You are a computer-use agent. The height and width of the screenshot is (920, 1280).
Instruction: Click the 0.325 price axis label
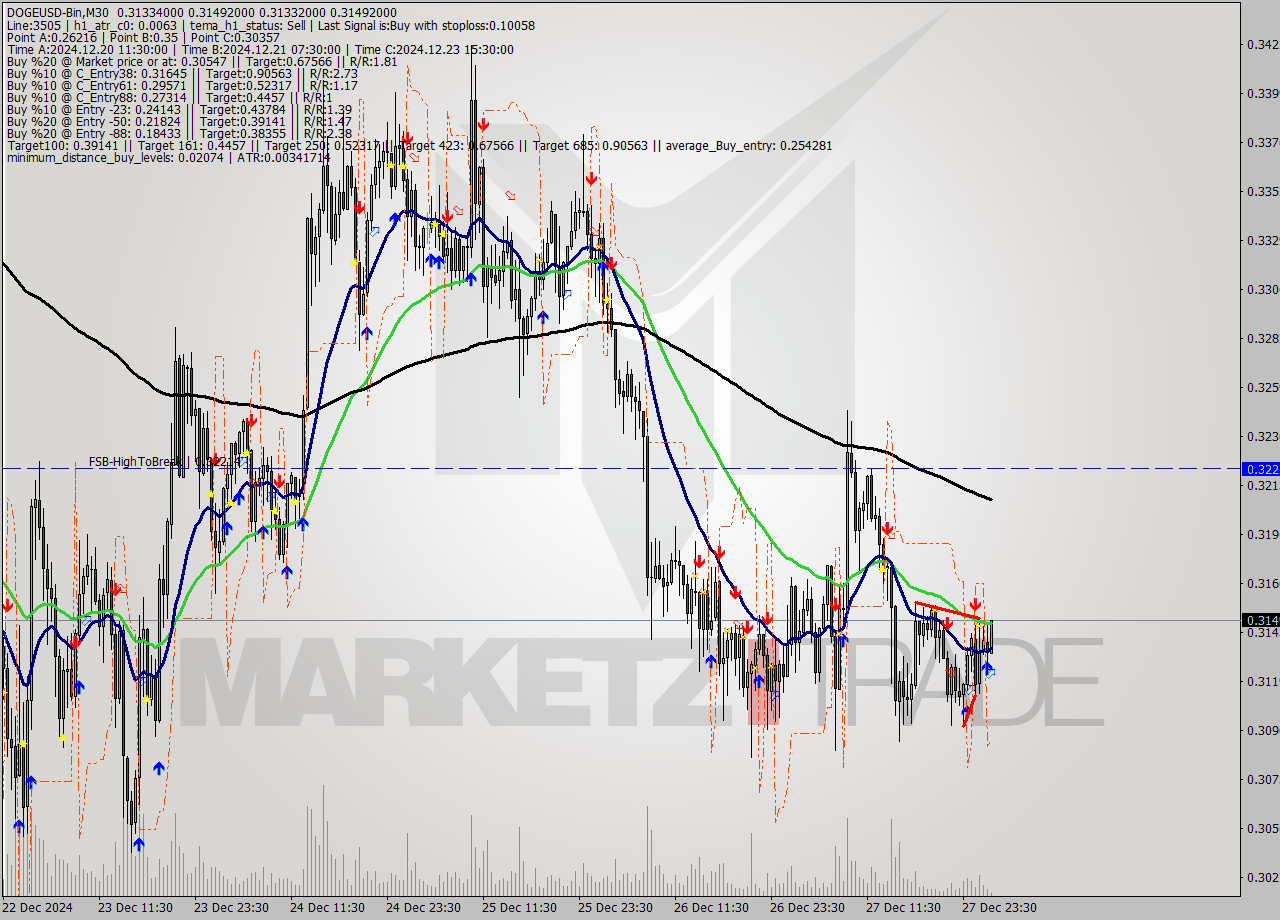click(x=1263, y=387)
